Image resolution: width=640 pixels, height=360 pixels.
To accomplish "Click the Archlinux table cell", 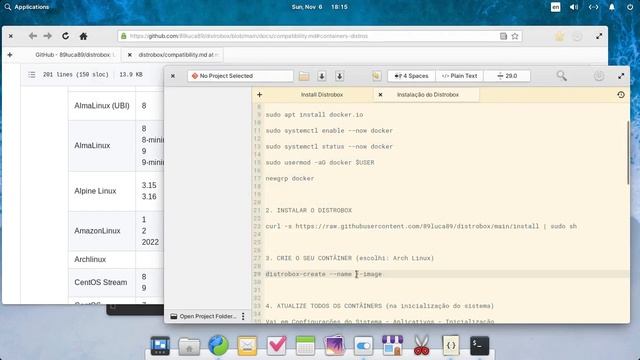I will click(102, 260).
